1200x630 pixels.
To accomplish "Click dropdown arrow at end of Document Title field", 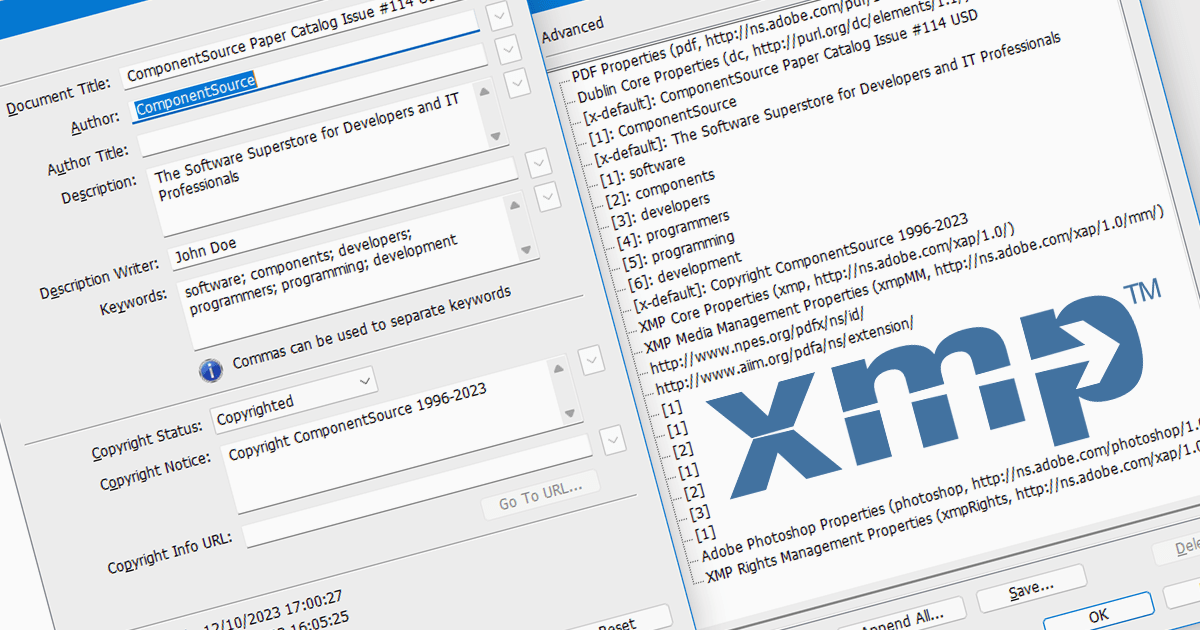I will click(x=501, y=15).
